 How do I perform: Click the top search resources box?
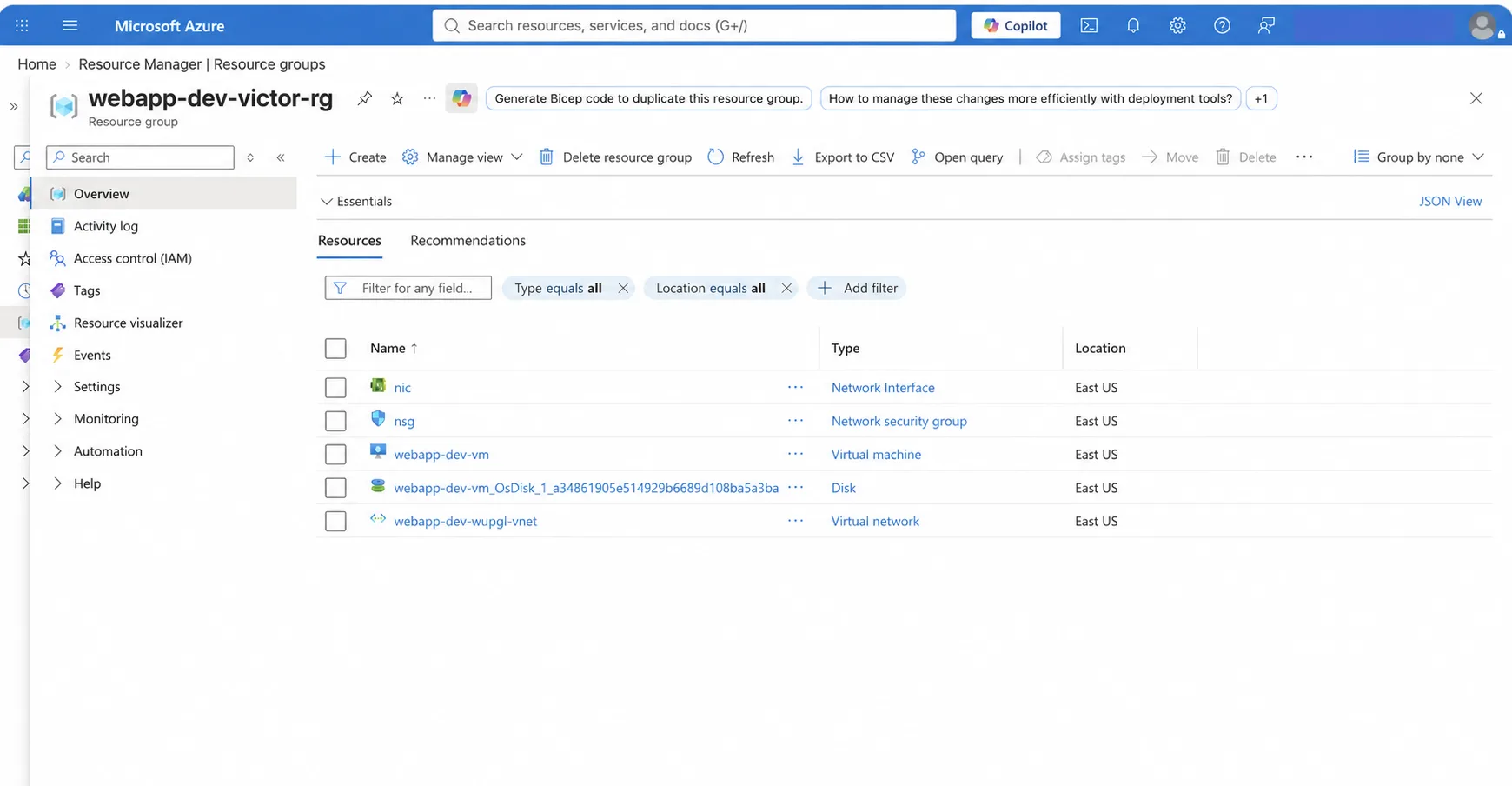pos(694,25)
